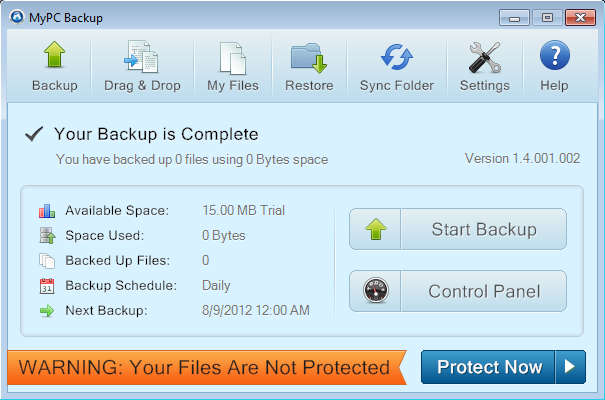Expand the arrow beside Protect Now
This screenshot has height=400, width=605.
click(x=570, y=367)
